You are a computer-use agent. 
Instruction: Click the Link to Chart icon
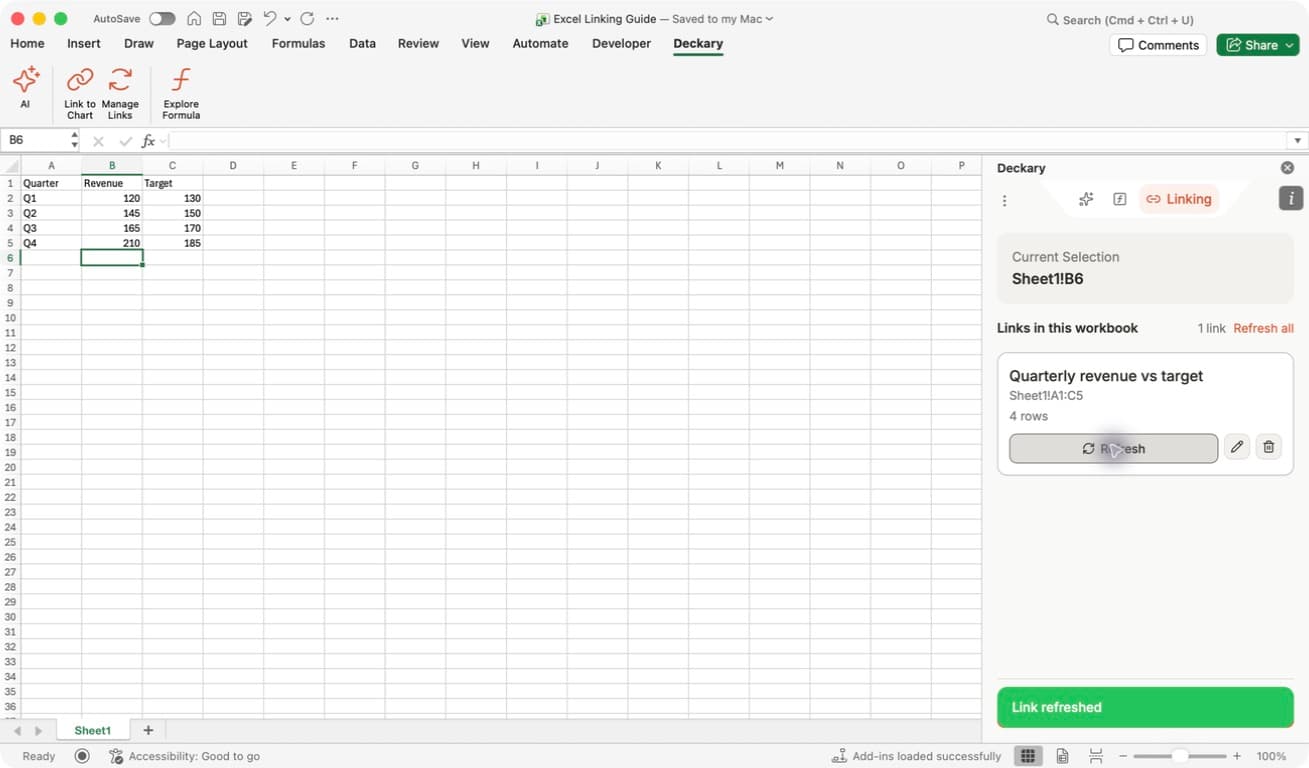[80, 80]
